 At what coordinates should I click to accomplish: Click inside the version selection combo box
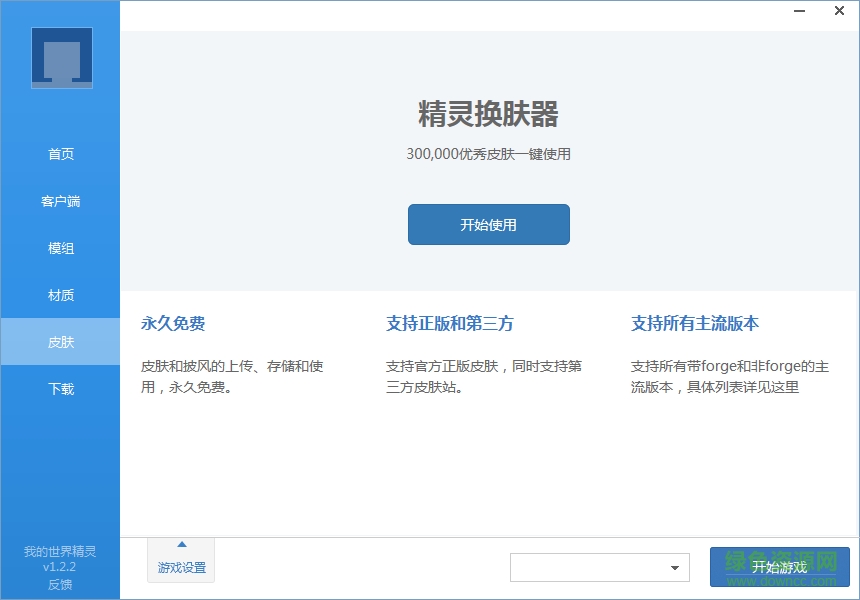590,567
